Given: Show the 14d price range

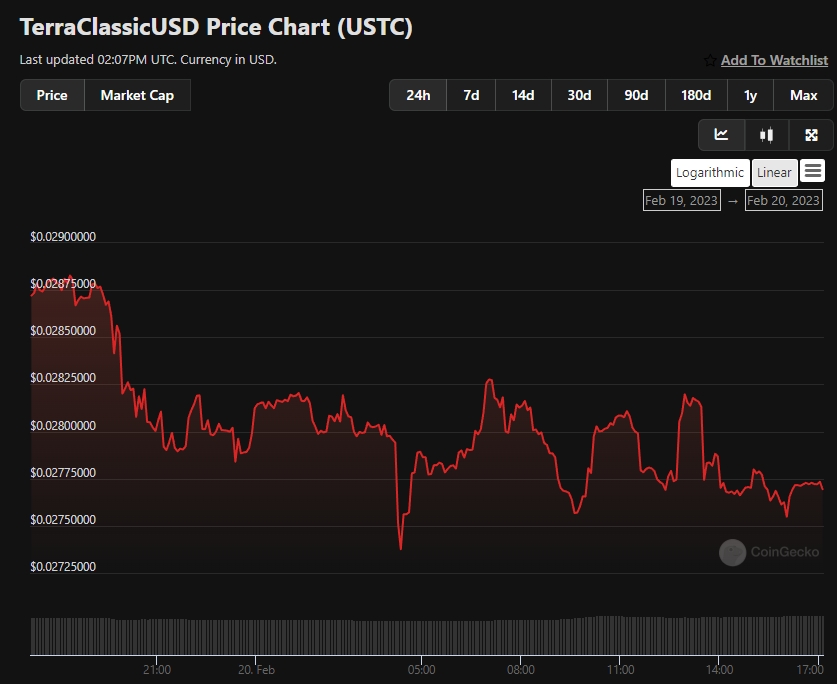Looking at the screenshot, I should pos(523,95).
